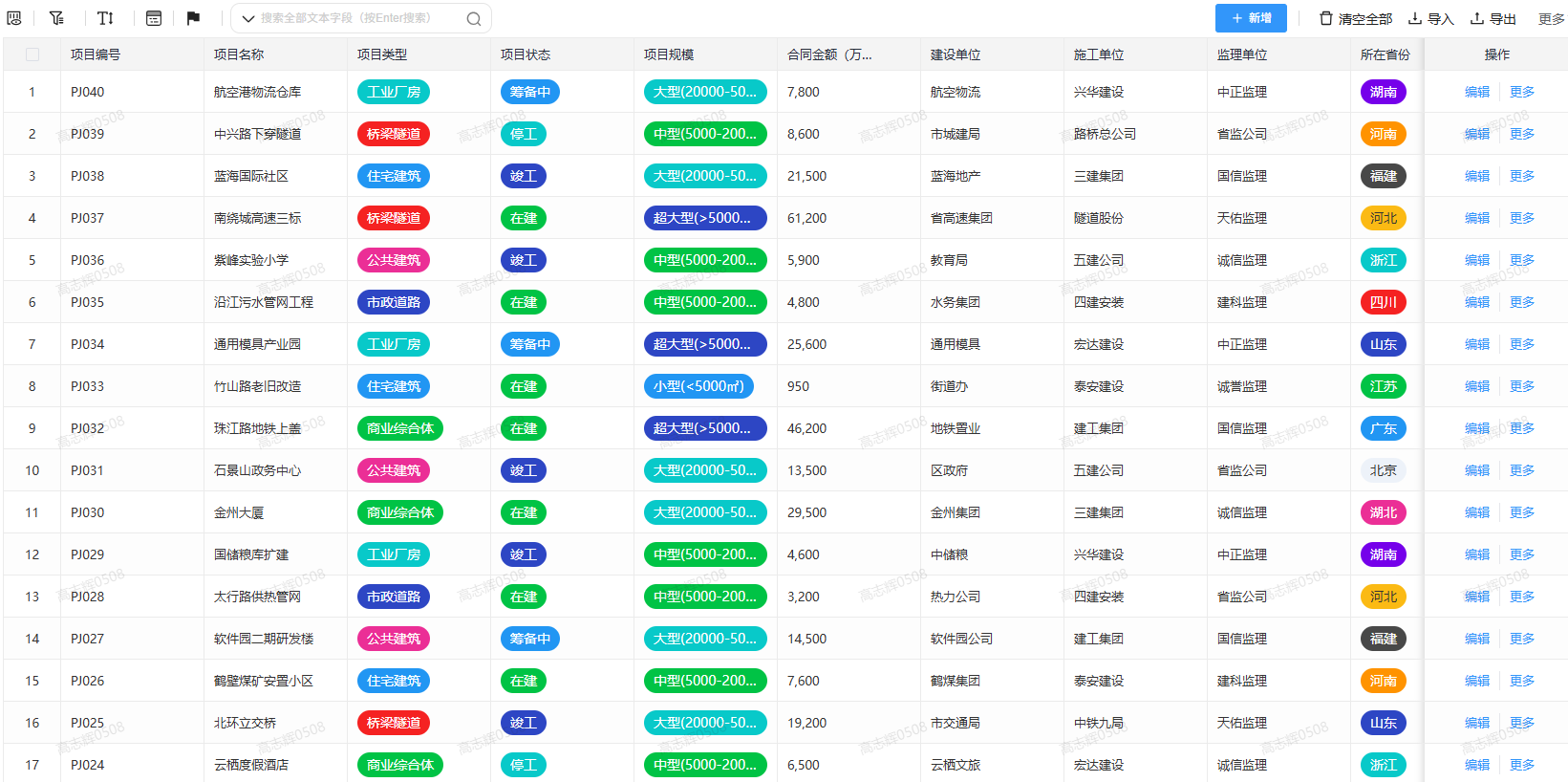The width and height of the screenshot is (1568, 782).
Task: Open 更多 actions for row PJ033
Action: [x=1522, y=386]
